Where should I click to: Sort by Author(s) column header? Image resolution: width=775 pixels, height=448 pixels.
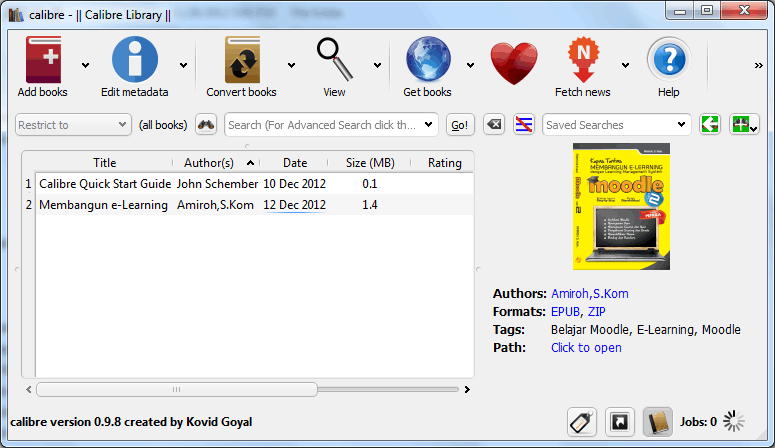(x=216, y=163)
